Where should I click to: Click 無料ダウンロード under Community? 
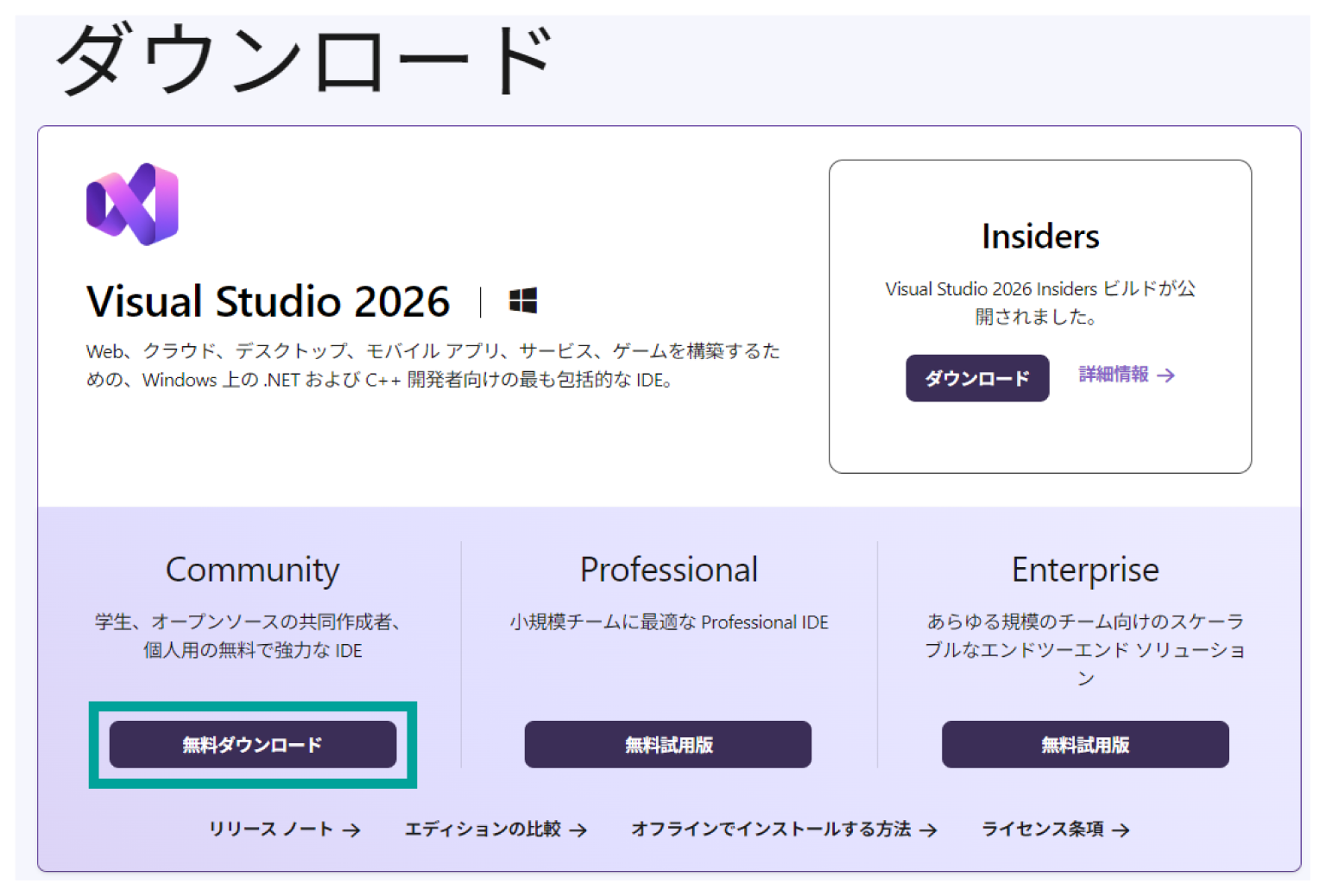pos(253,744)
